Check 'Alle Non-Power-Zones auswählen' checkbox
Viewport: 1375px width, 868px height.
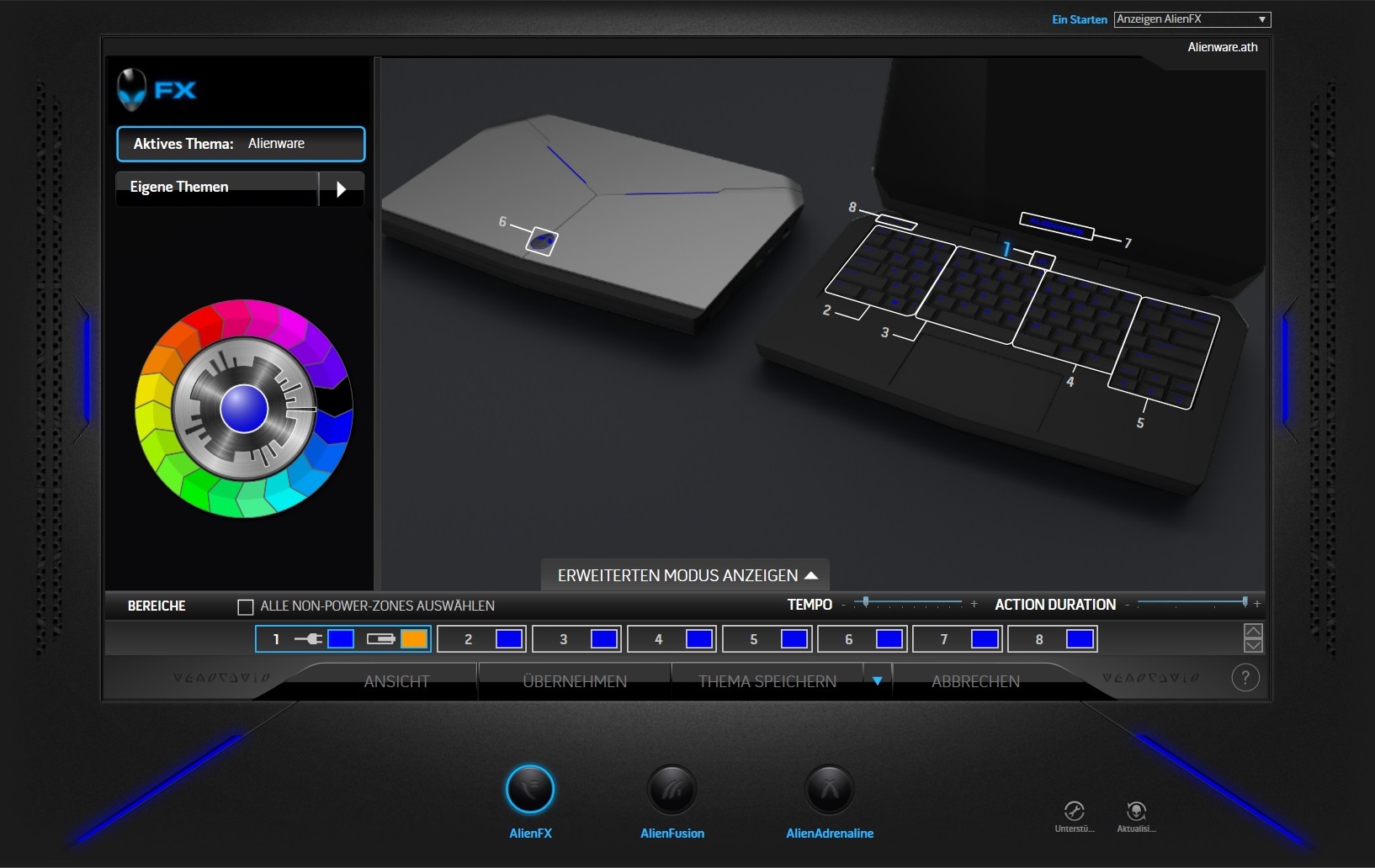tap(246, 606)
